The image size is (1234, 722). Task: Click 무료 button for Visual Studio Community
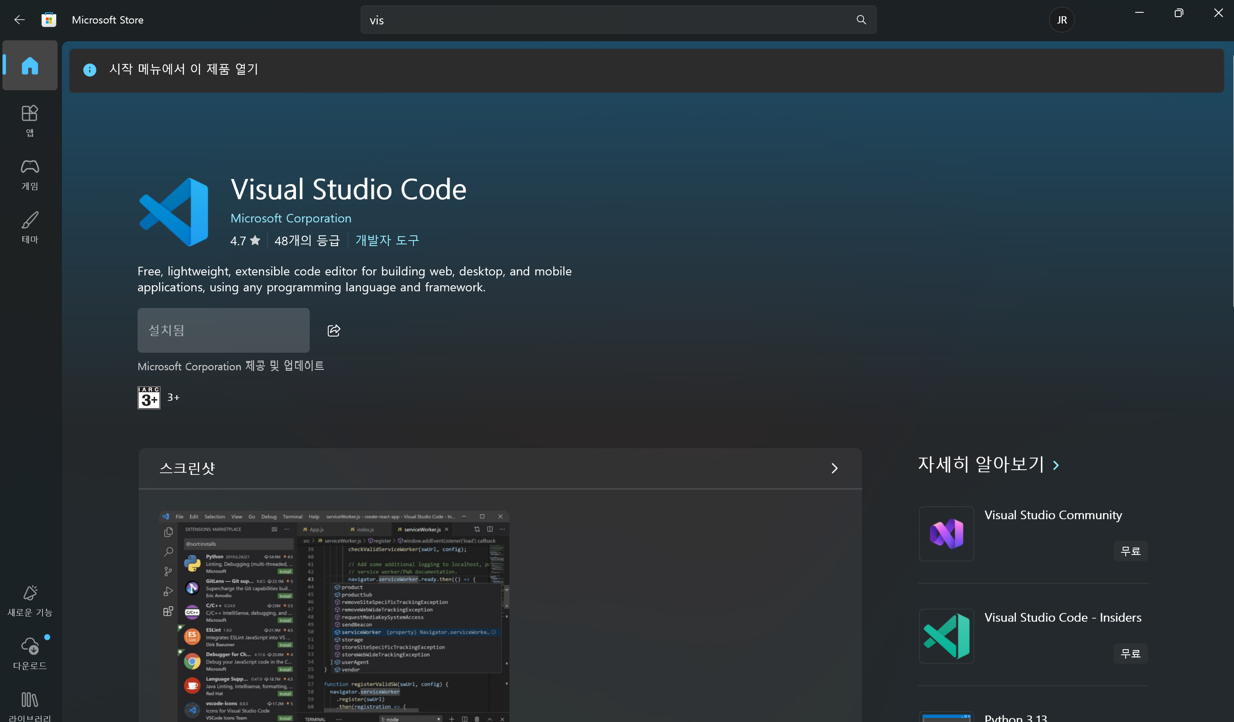pos(1130,551)
